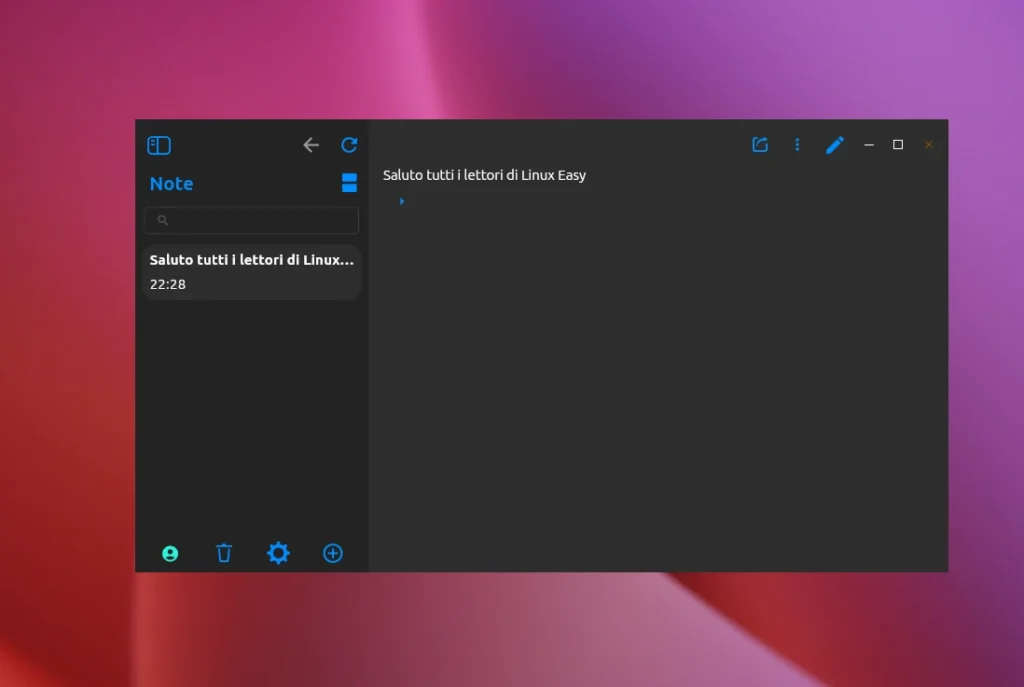Screen dimensions: 1024x687
Task: Open the user account icon
Action: coord(170,553)
